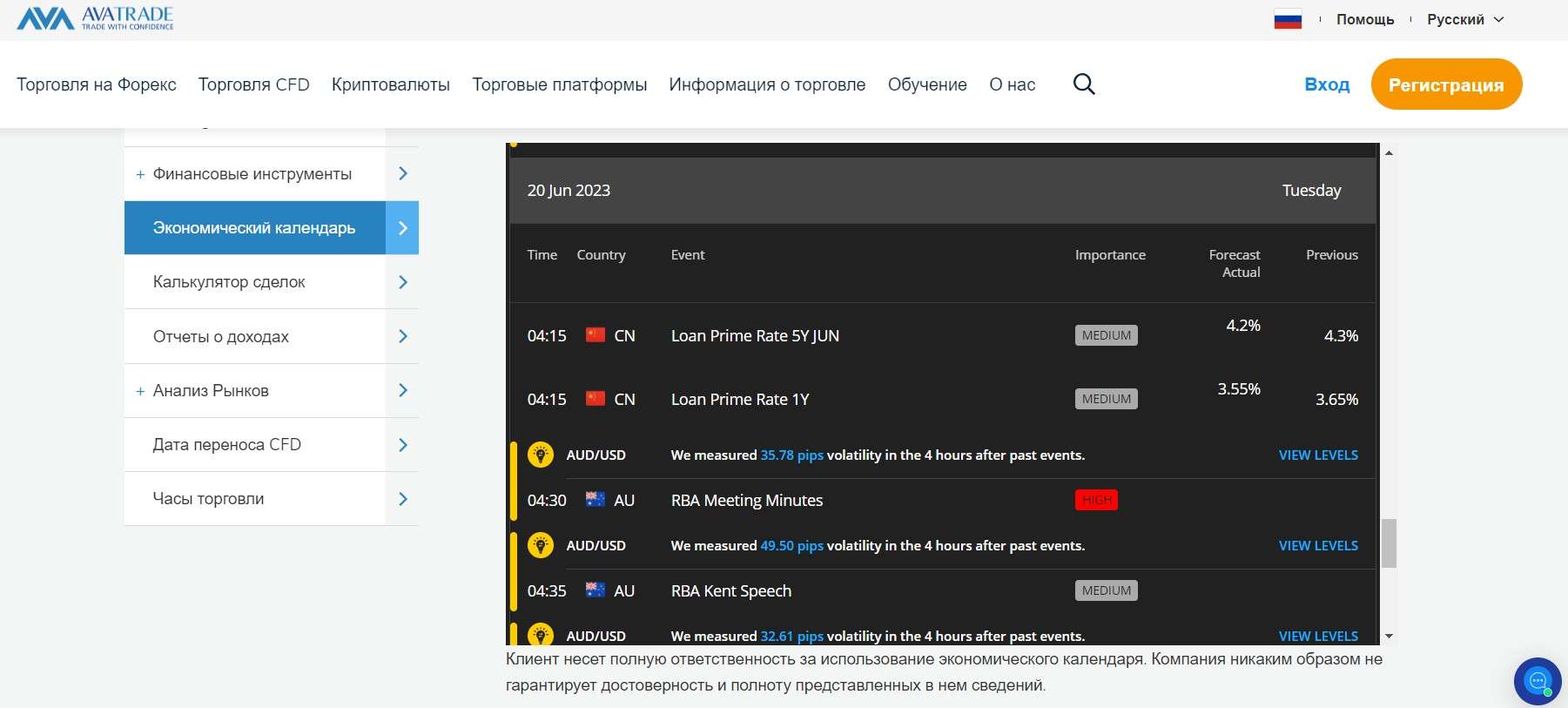
Task: Open the Русский language dropdown
Action: pyautogui.click(x=1465, y=19)
